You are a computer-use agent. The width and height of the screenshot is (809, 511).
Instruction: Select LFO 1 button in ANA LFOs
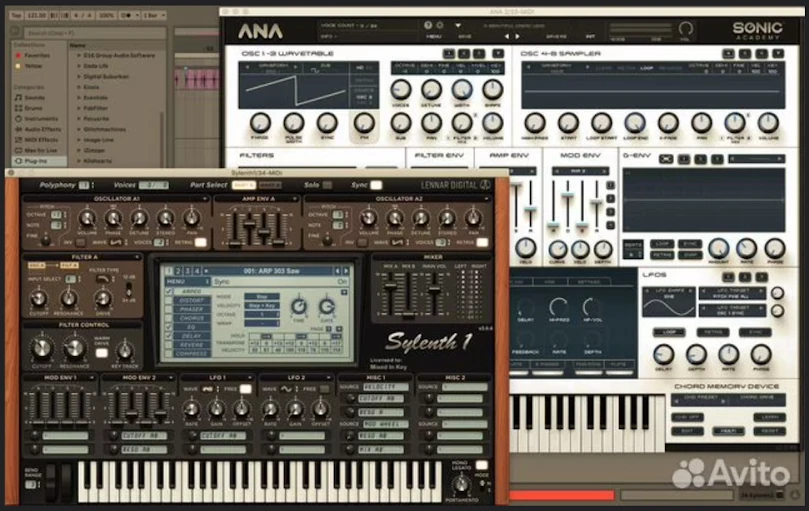(728, 277)
